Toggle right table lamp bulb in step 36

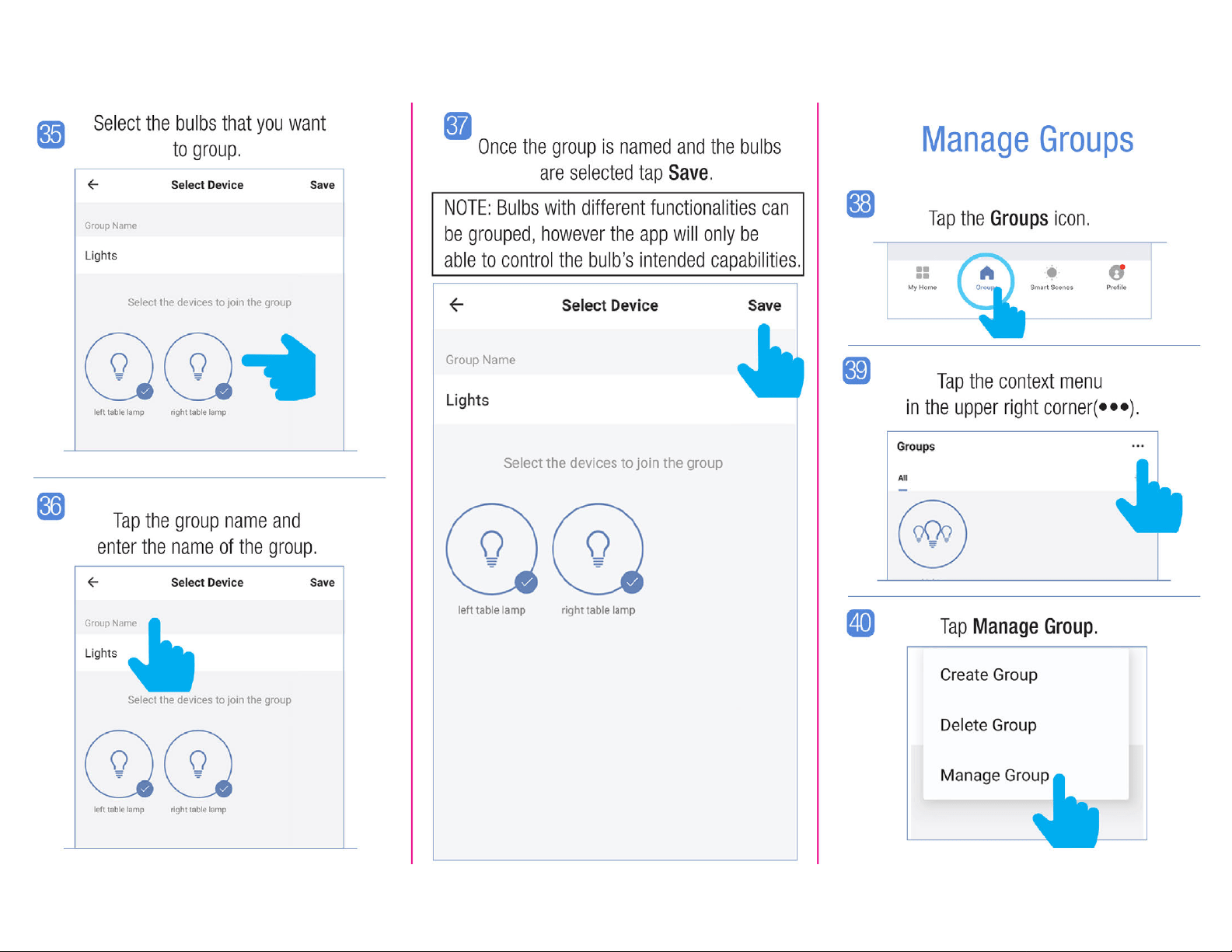[x=198, y=764]
